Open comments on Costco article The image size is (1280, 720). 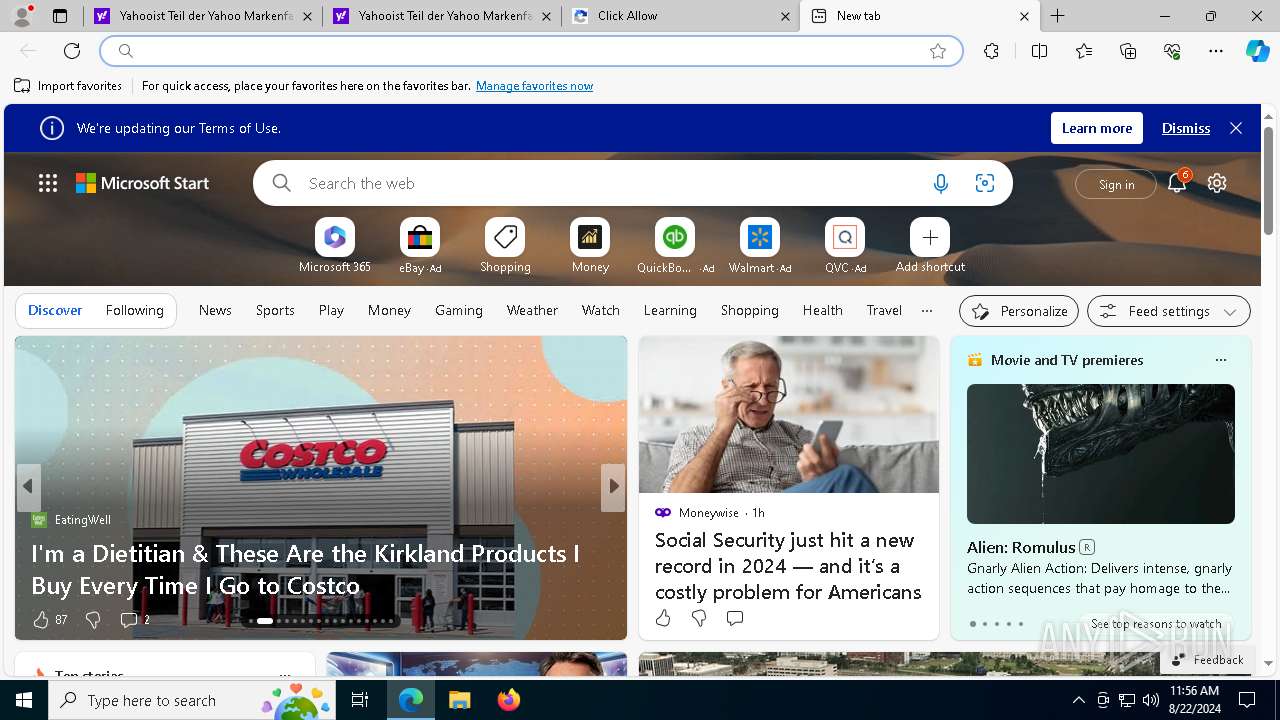(128, 620)
